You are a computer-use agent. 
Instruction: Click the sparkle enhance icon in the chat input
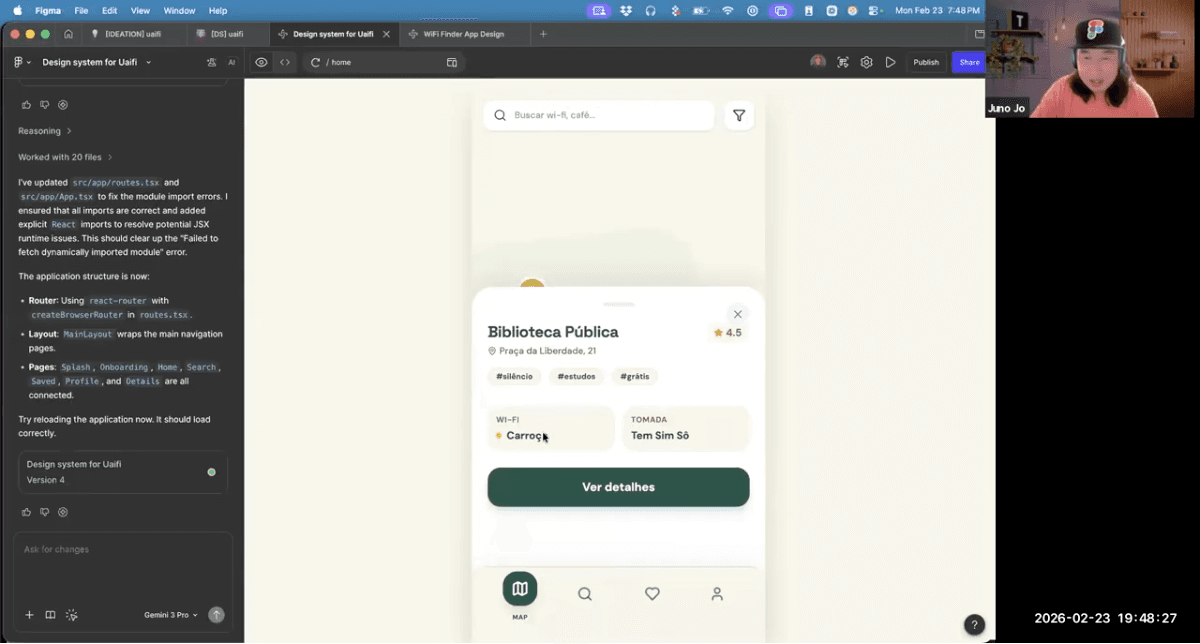tap(71, 615)
